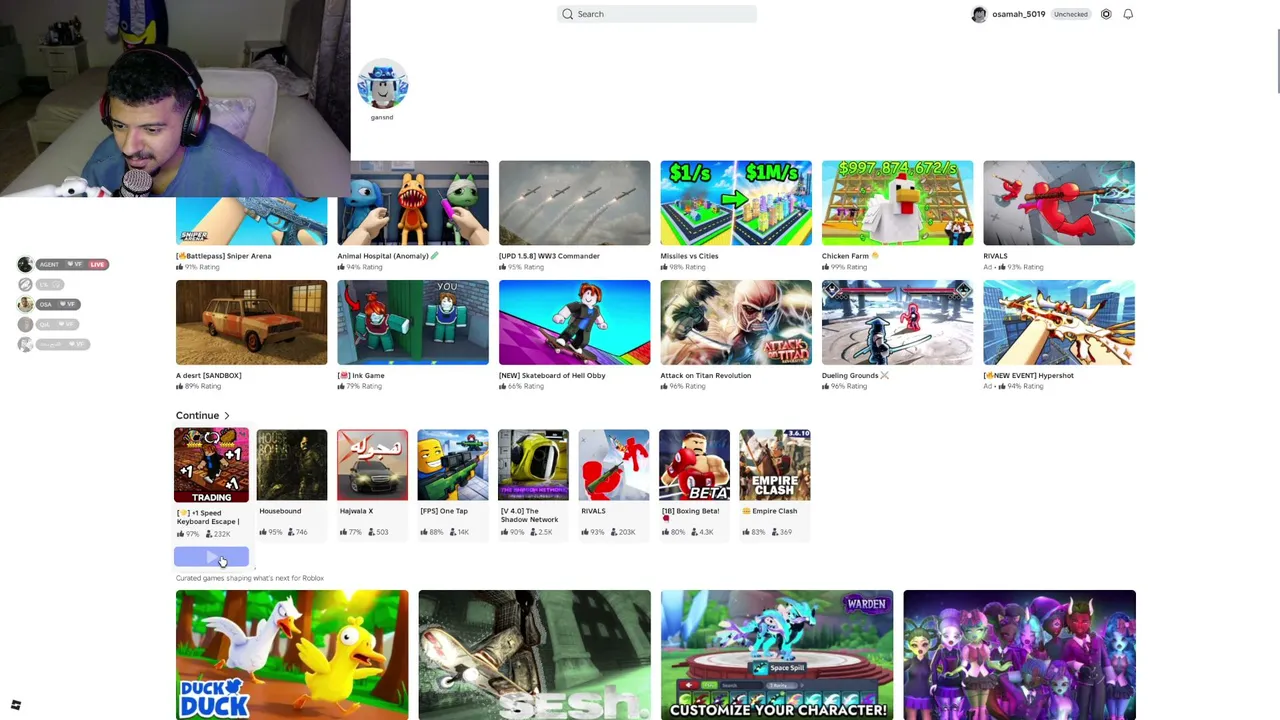Open Empire Clash thumbnail

pyautogui.click(x=775, y=465)
